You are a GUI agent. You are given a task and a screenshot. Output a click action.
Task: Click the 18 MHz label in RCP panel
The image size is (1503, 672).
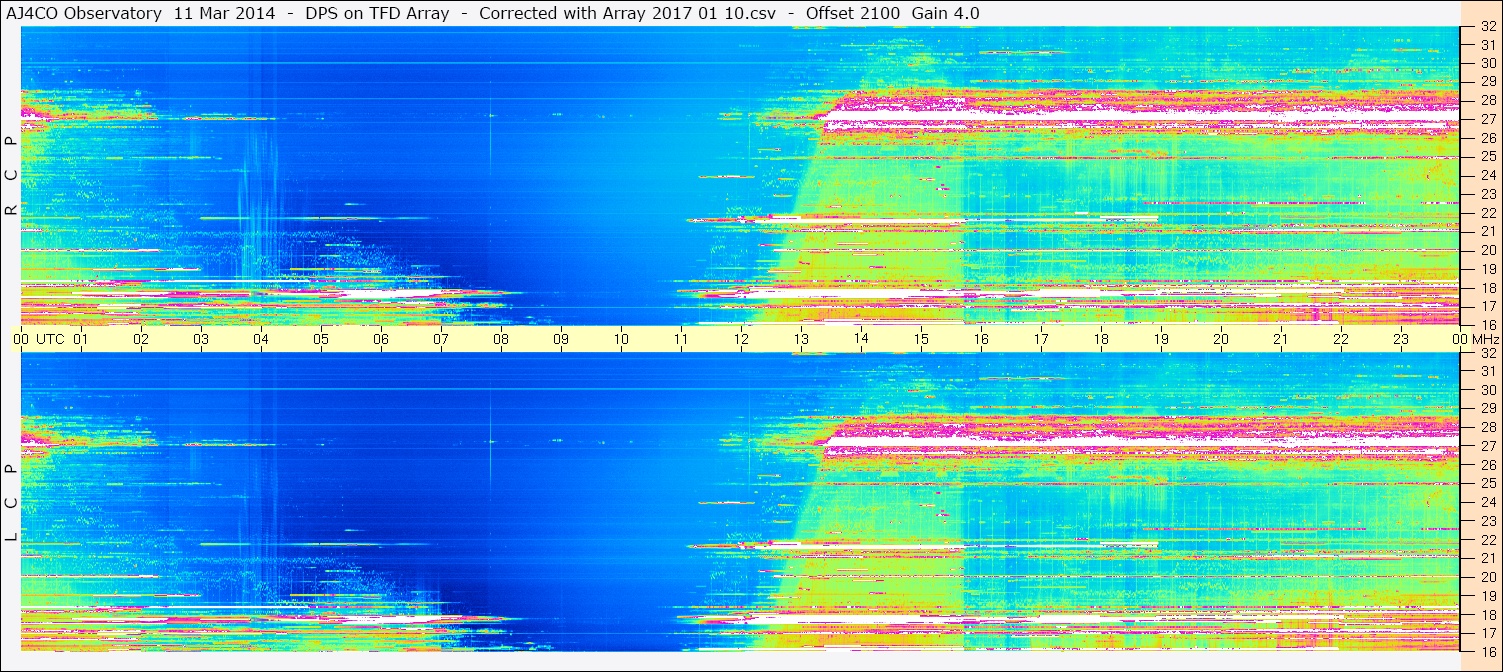point(1487,288)
